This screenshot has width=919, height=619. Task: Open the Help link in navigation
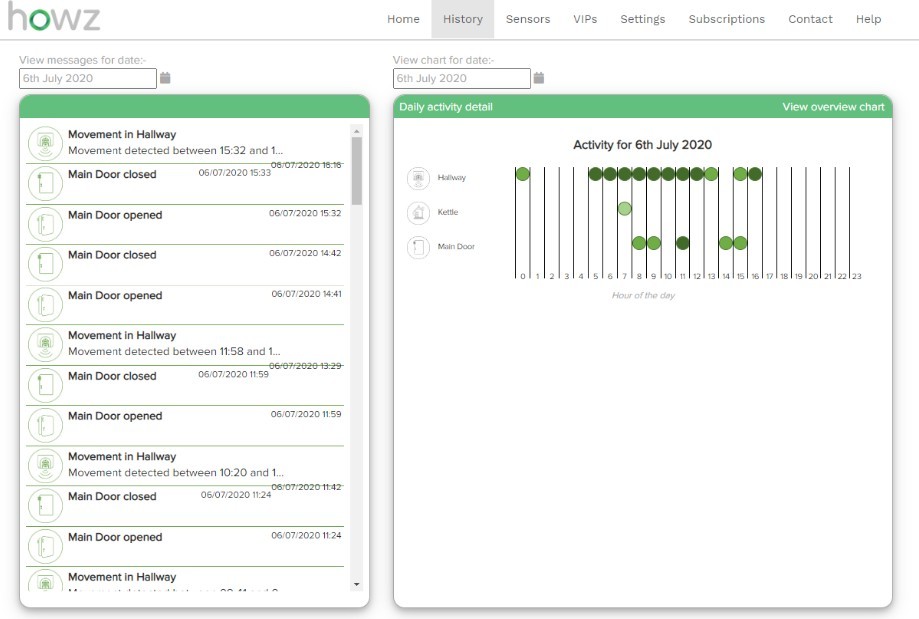[x=868, y=19]
